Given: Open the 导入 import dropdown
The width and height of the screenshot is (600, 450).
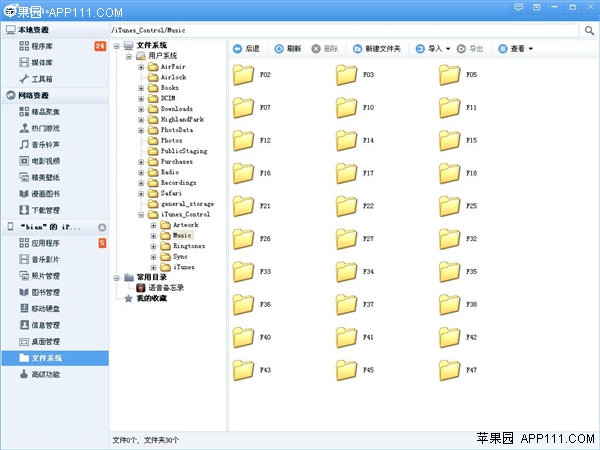Looking at the screenshot, I should [433, 49].
